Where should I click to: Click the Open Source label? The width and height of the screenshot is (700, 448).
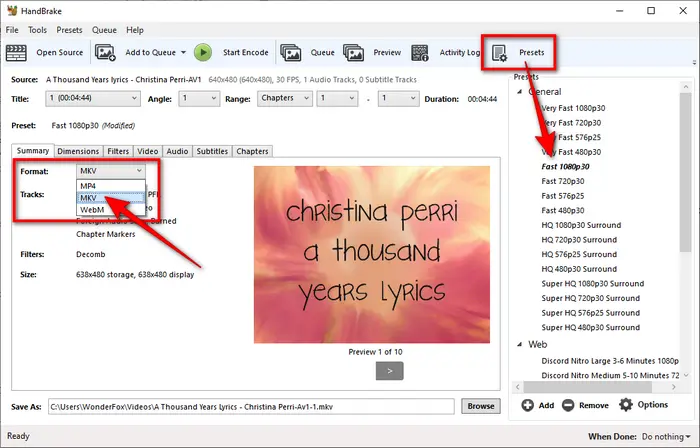[x=60, y=53]
